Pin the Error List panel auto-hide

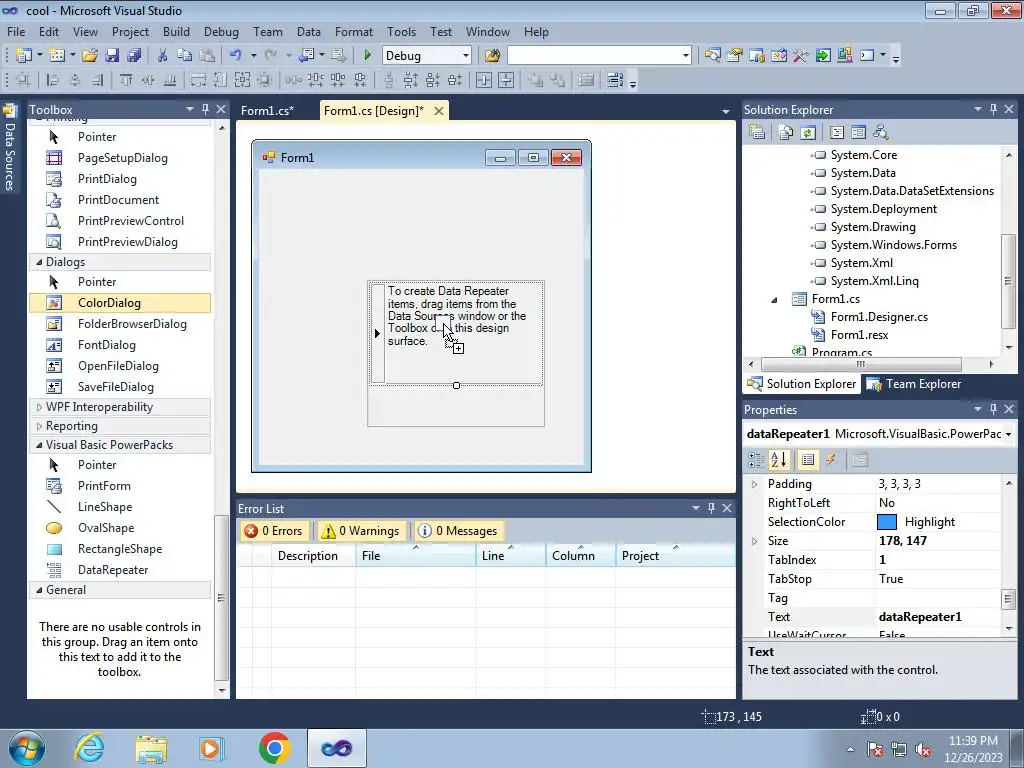click(711, 507)
